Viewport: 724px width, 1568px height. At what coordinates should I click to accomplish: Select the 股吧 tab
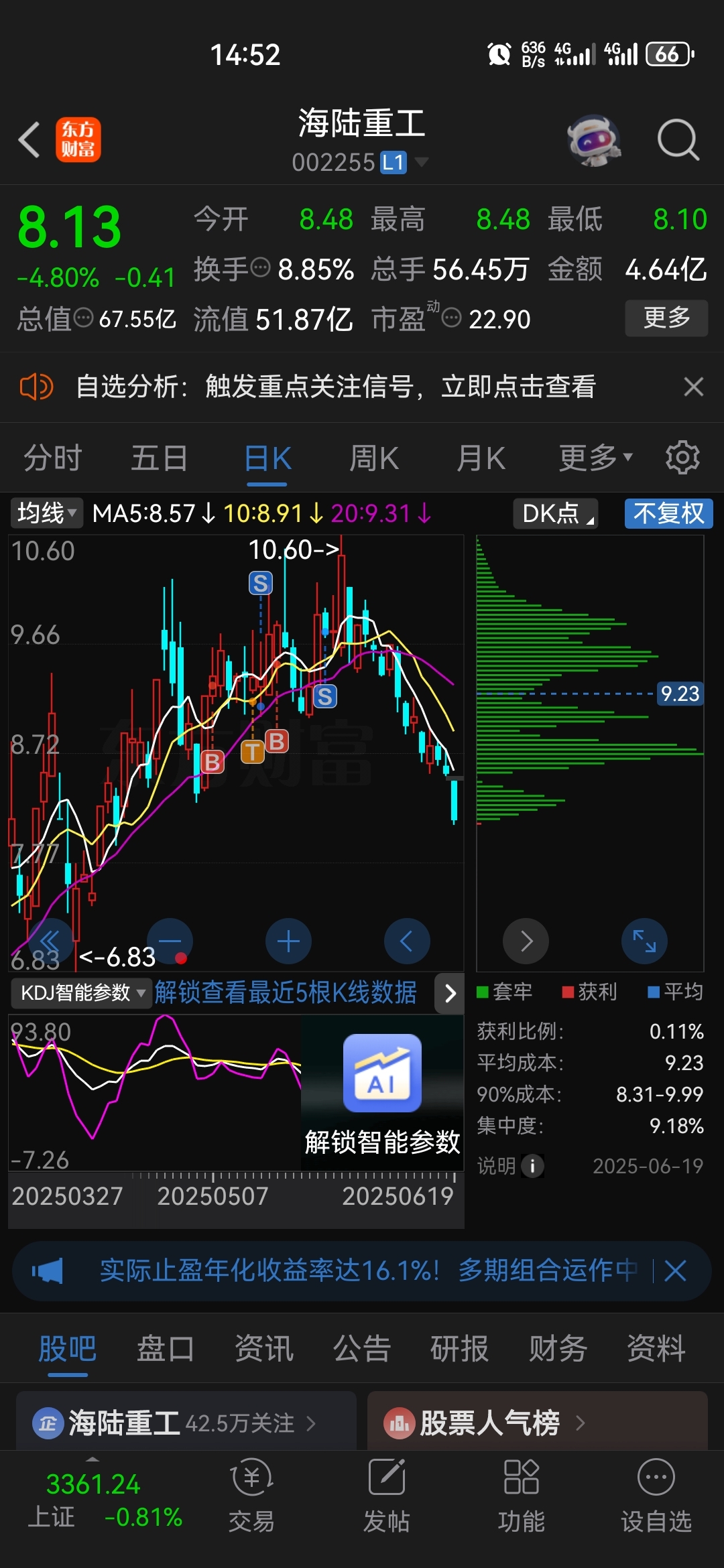pos(67,1348)
